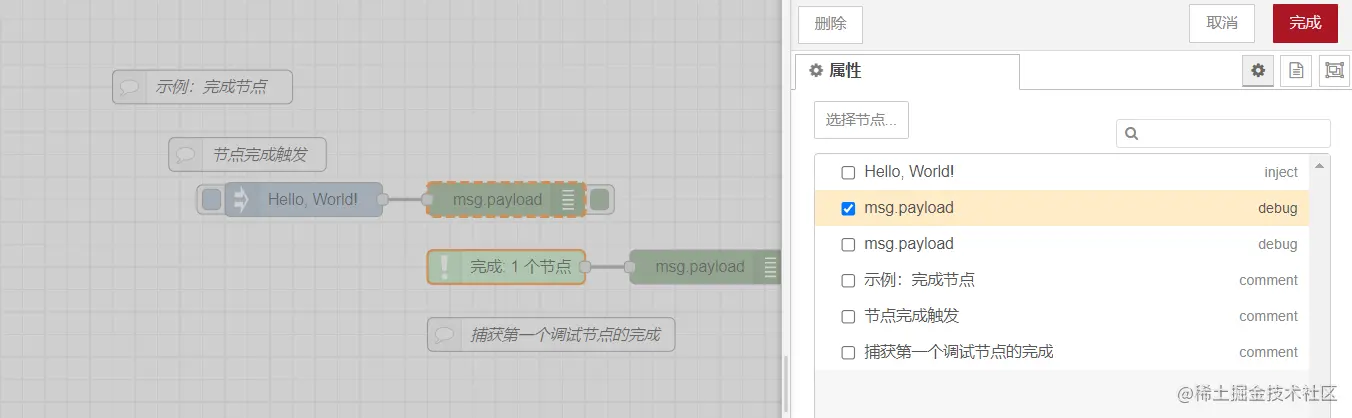The height and width of the screenshot is (418, 1352).
Task: Click the search magnifier icon
Action: pos(1131,134)
